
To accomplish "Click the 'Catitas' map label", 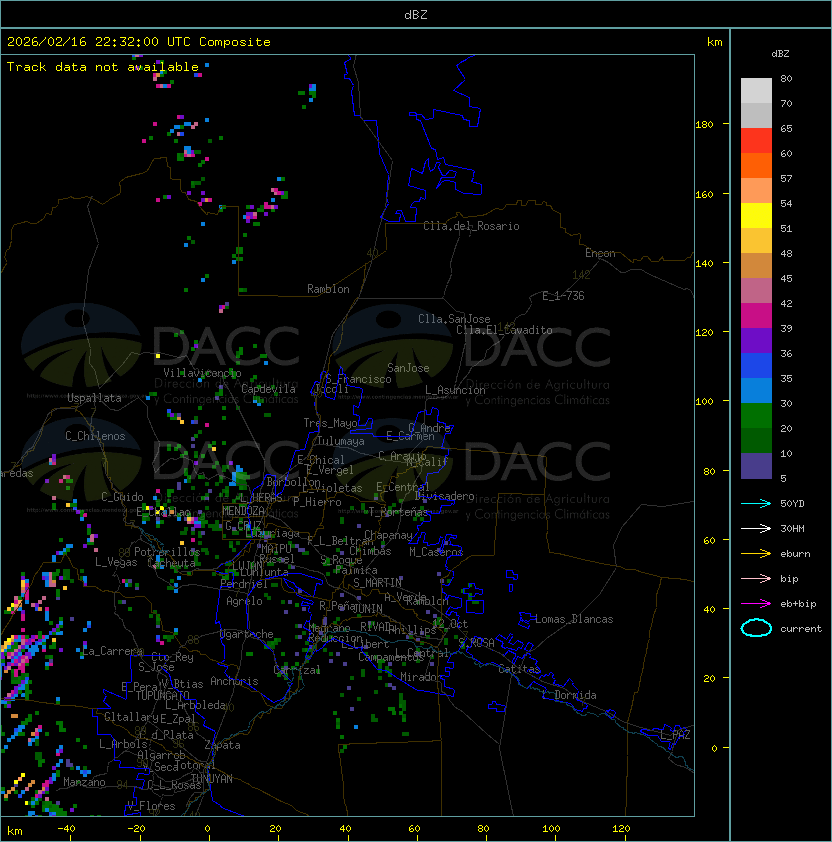I will (519, 669).
